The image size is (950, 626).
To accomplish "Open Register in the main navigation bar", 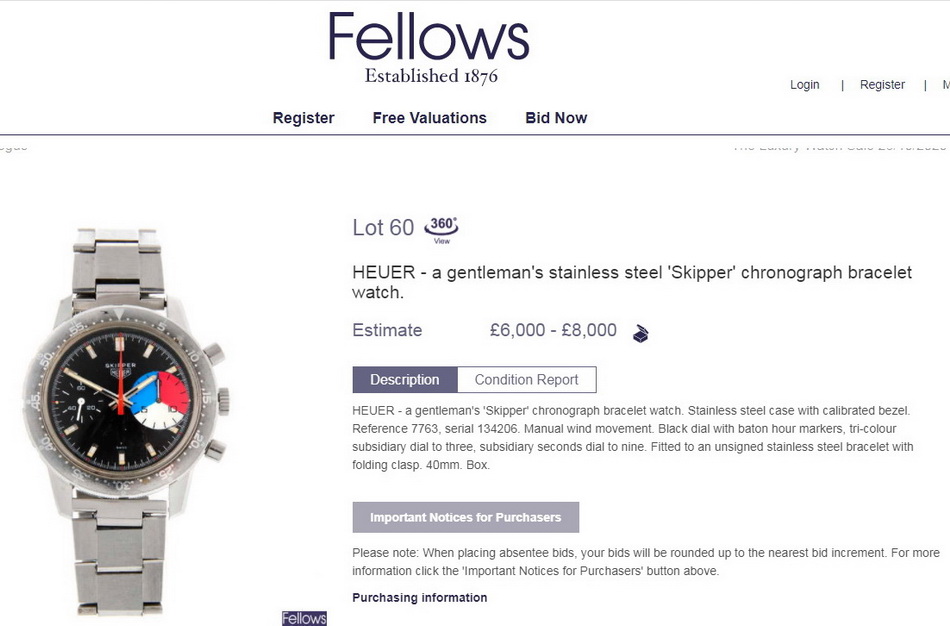I will (x=303, y=118).
